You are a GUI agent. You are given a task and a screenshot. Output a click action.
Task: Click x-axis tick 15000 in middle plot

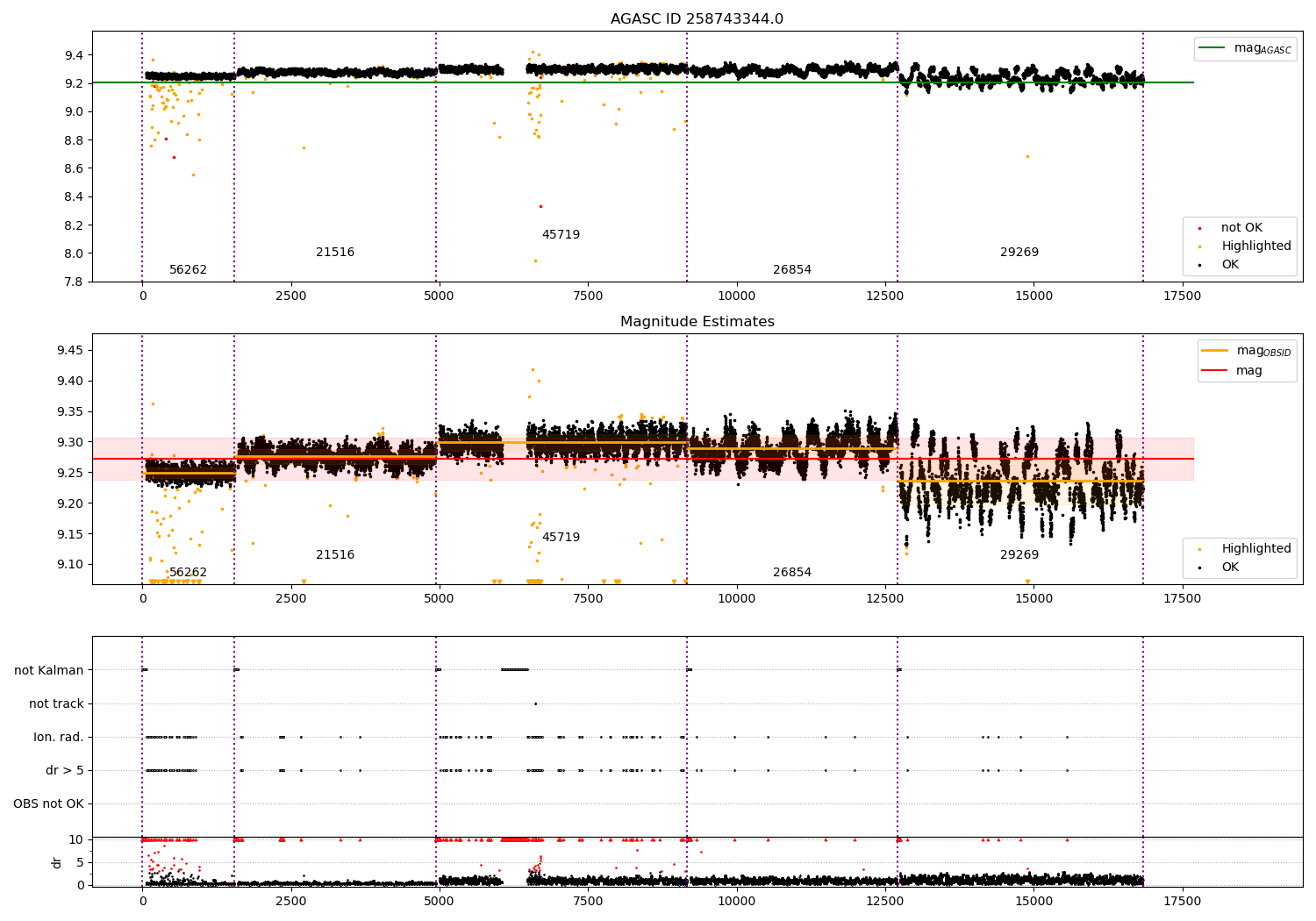(1033, 599)
